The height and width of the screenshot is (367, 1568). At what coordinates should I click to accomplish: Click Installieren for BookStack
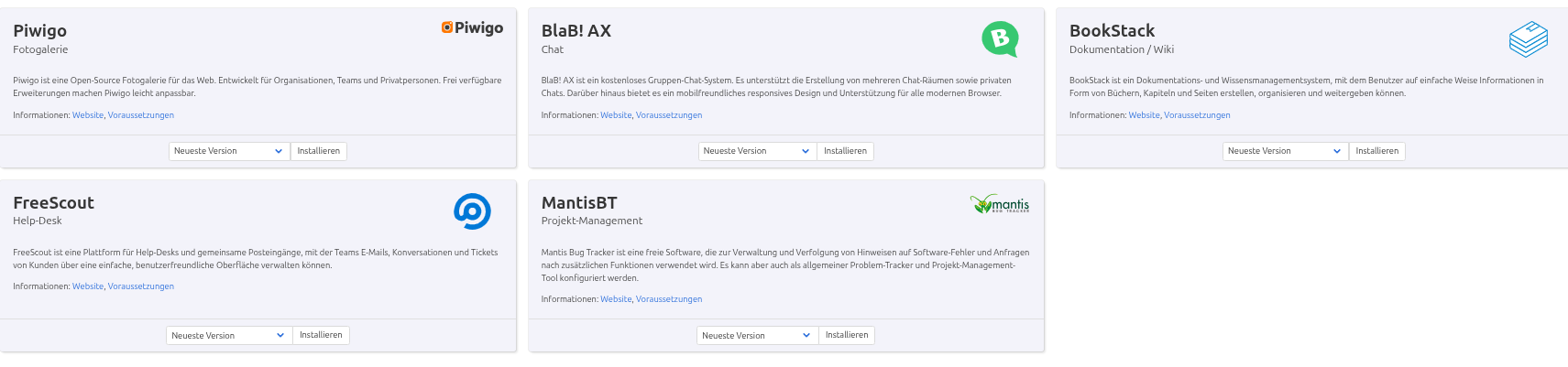point(1376,151)
